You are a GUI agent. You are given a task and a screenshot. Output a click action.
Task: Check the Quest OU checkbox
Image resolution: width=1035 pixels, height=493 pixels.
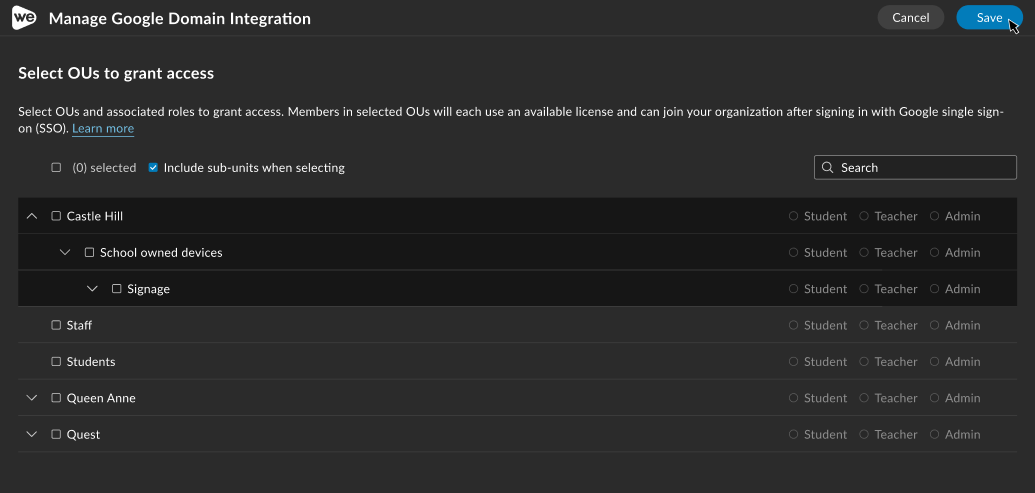tap(56, 434)
